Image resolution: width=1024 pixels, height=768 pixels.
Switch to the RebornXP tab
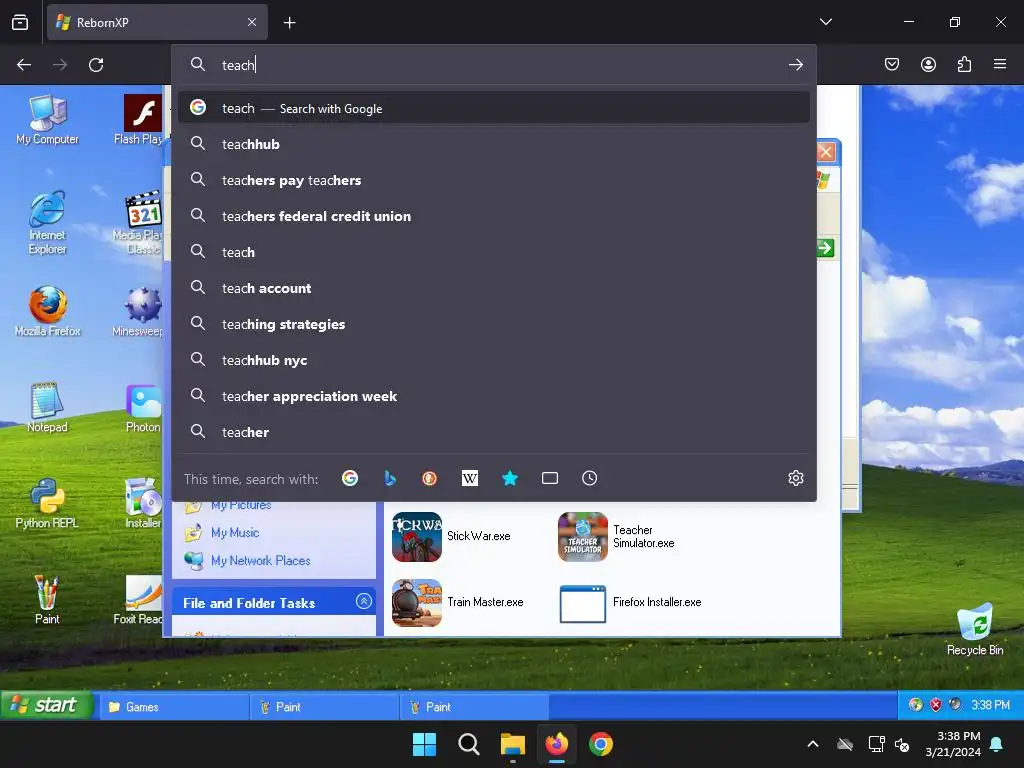point(157,22)
